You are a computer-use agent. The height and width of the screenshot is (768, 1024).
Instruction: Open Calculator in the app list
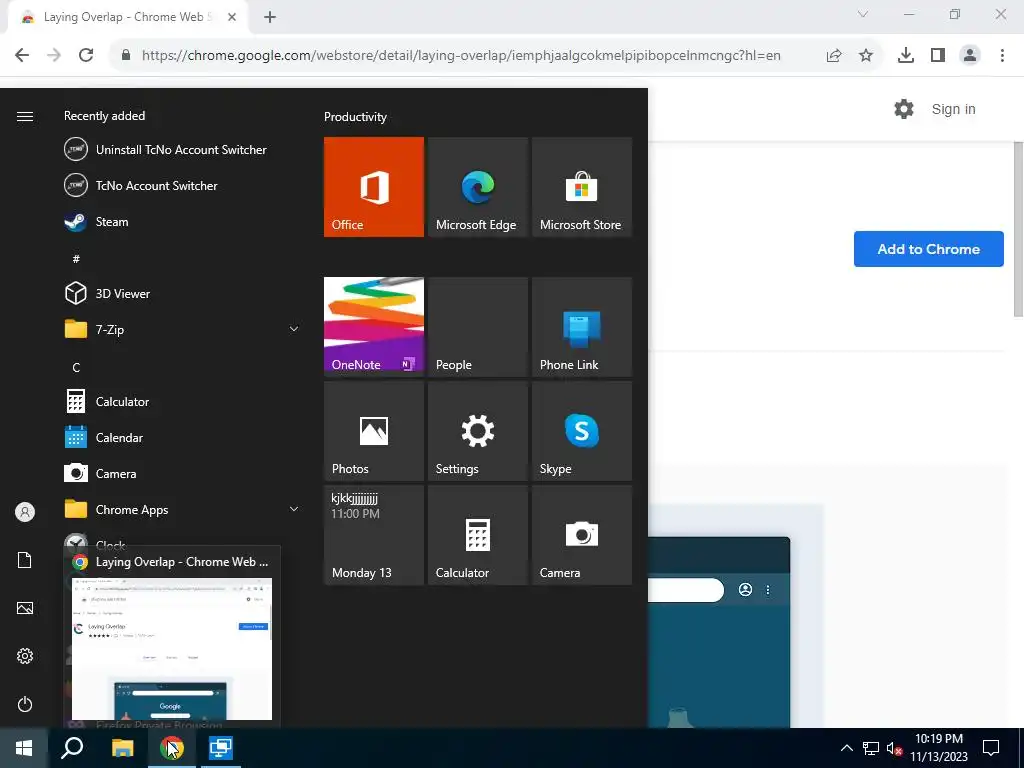click(183, 402)
